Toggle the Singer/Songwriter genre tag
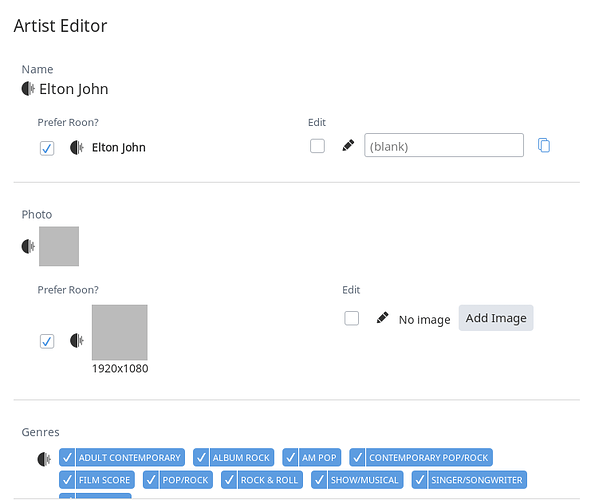Viewport: 594px width, 500px height. tap(469, 480)
